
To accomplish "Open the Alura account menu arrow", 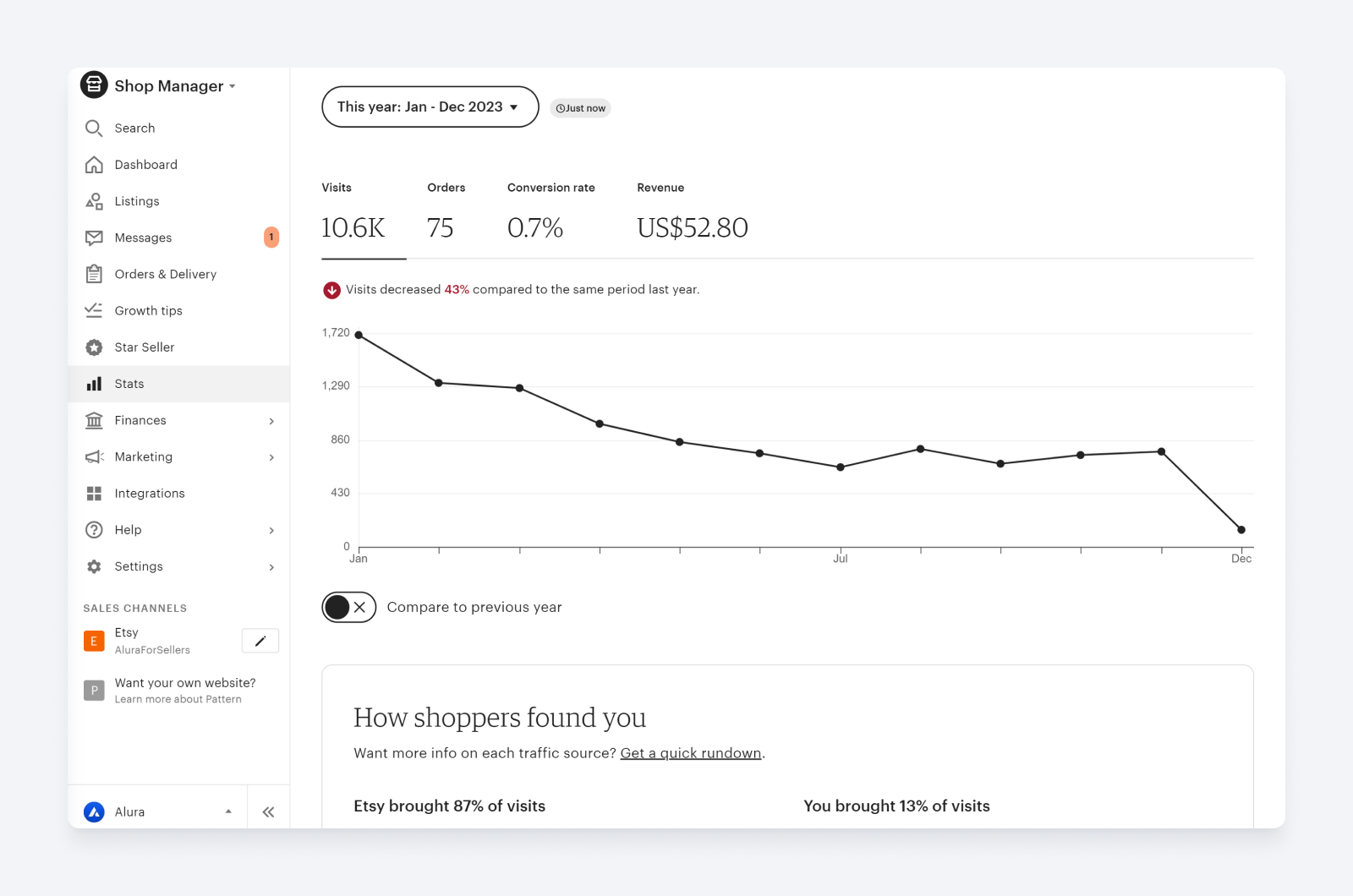I will click(x=228, y=811).
